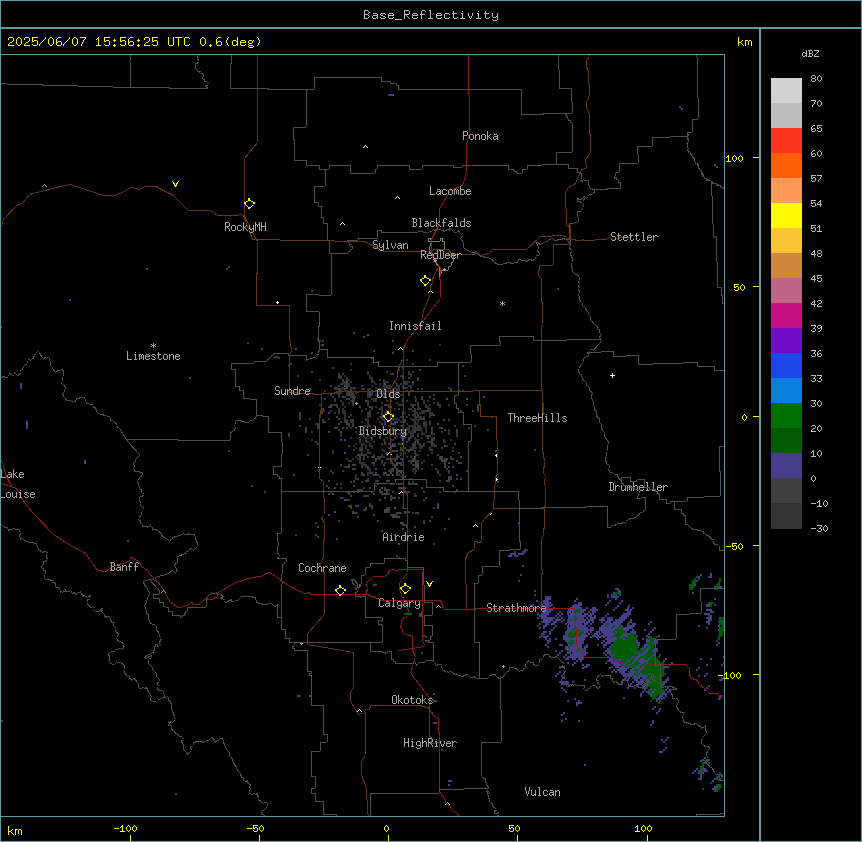
Task: Click the RedDeer city label
Action: [x=440, y=255]
